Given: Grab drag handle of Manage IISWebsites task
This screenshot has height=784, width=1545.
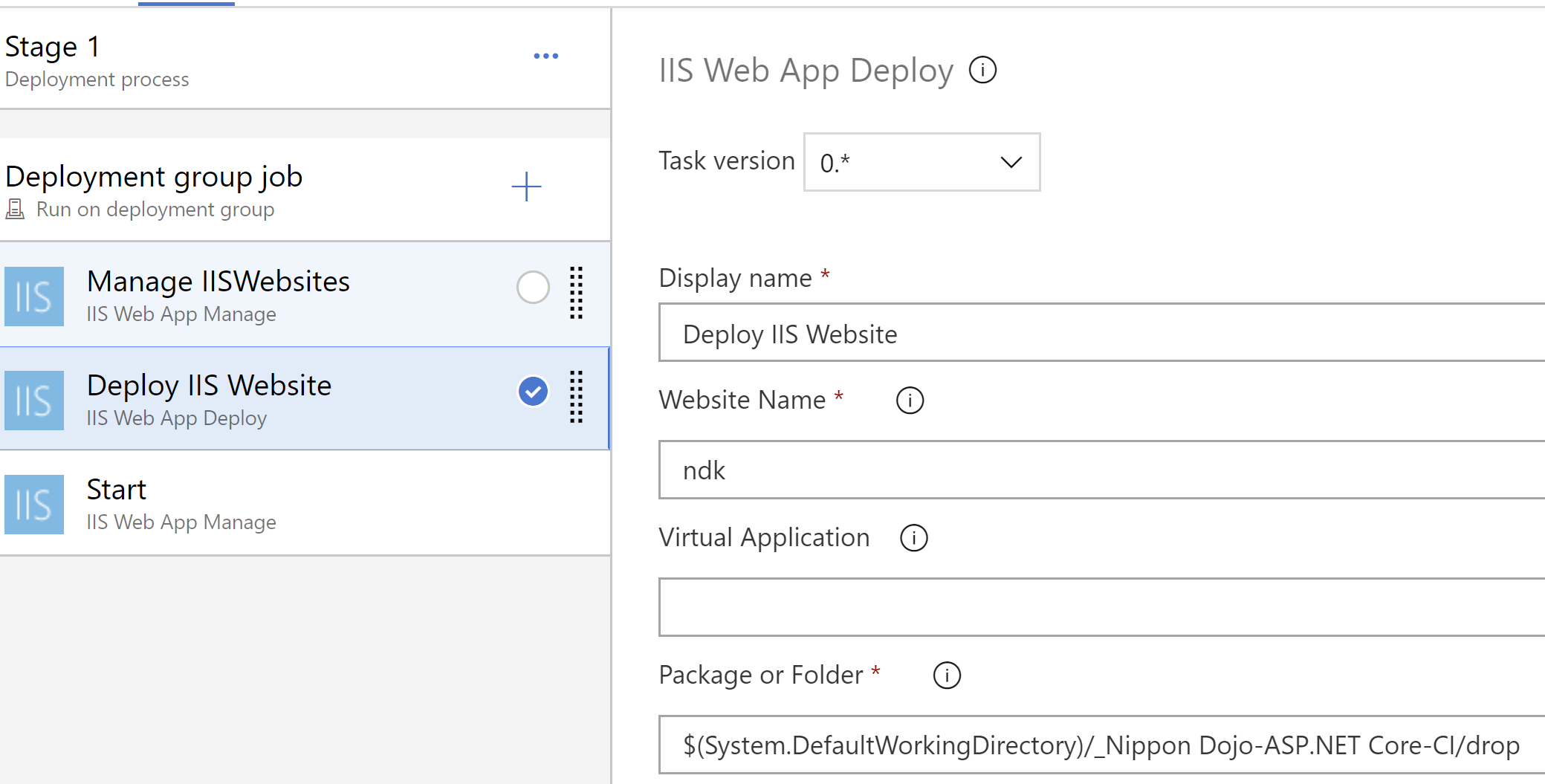Looking at the screenshot, I should point(576,293).
